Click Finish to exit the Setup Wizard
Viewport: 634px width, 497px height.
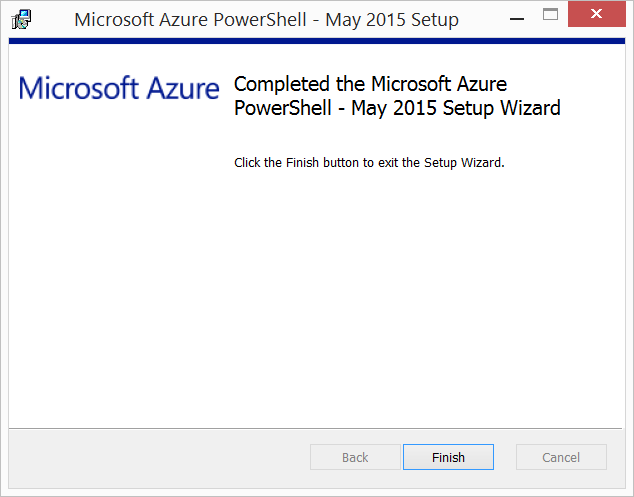pos(448,457)
